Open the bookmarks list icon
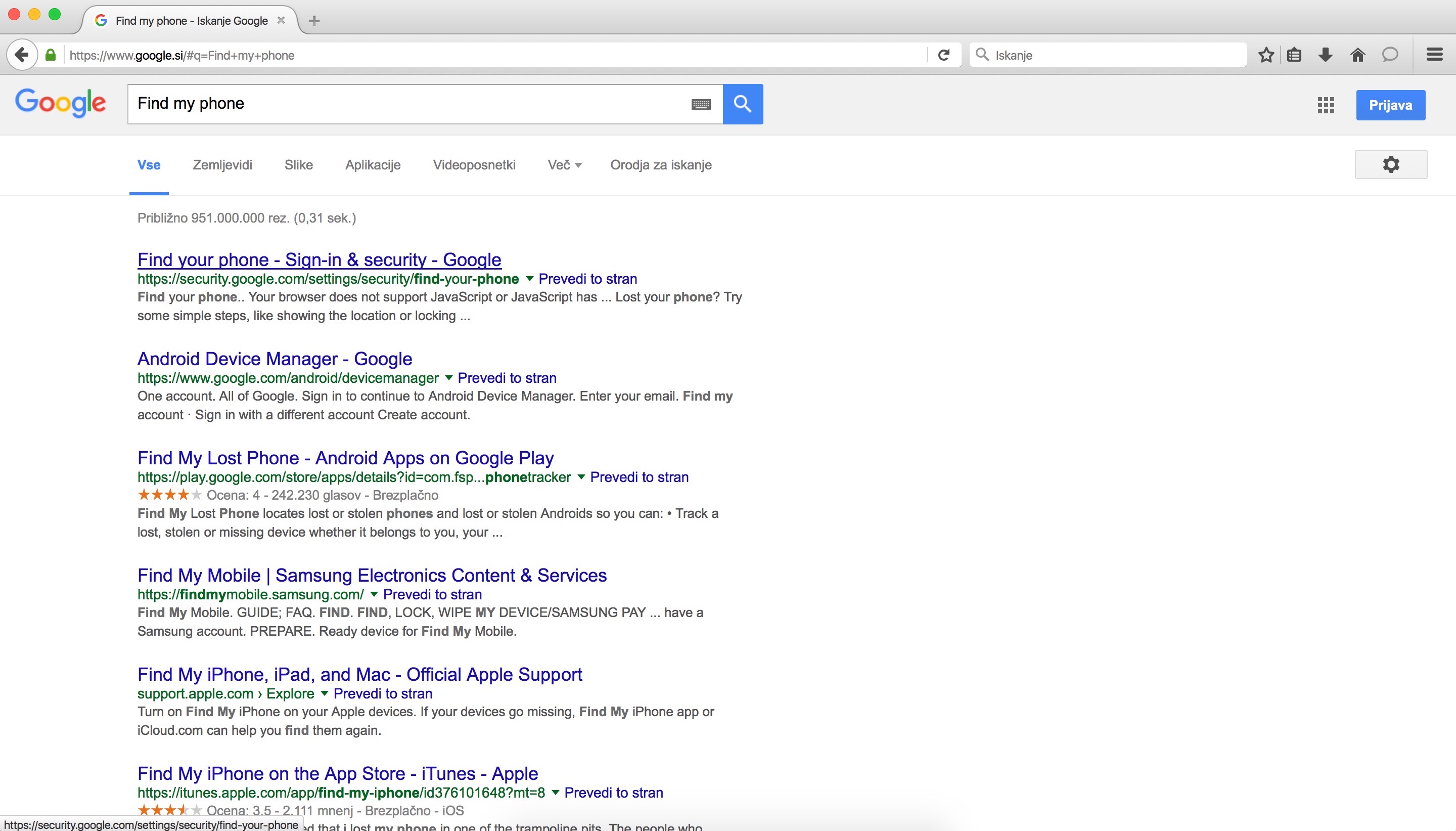 coord(1295,55)
